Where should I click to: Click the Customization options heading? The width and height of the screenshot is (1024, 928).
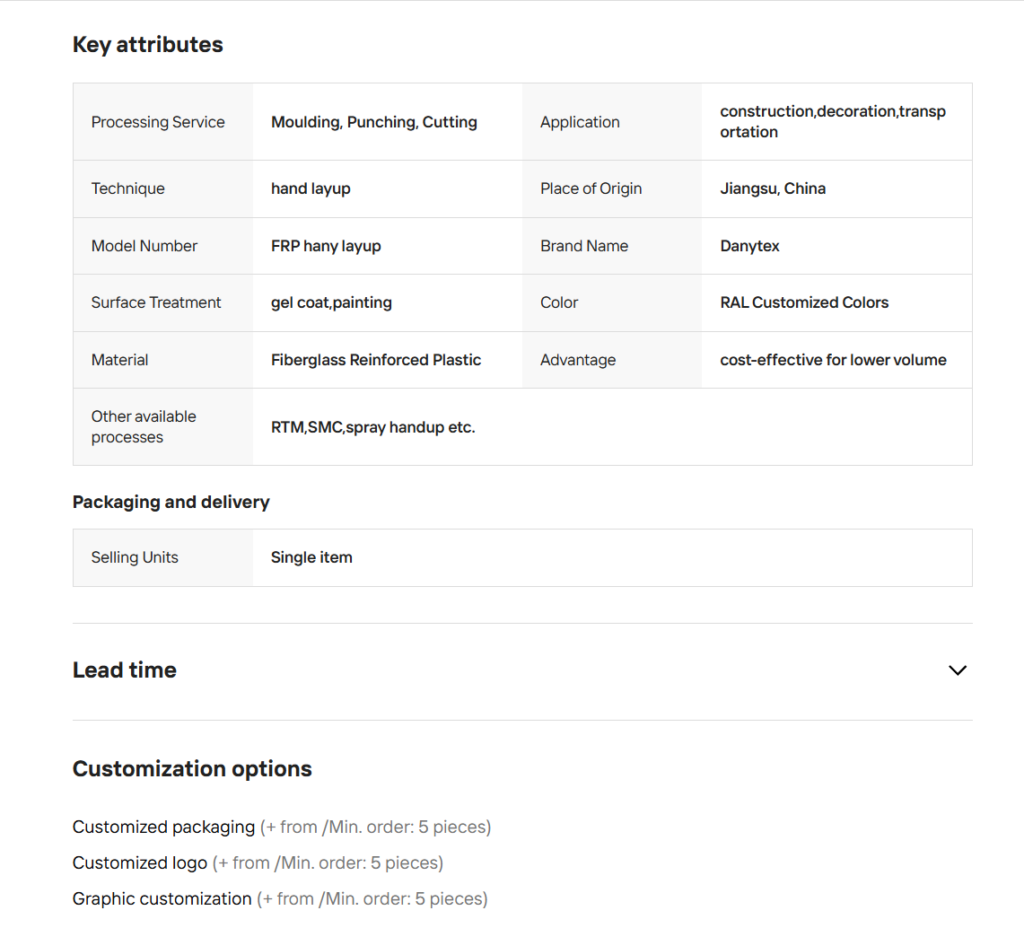192,769
